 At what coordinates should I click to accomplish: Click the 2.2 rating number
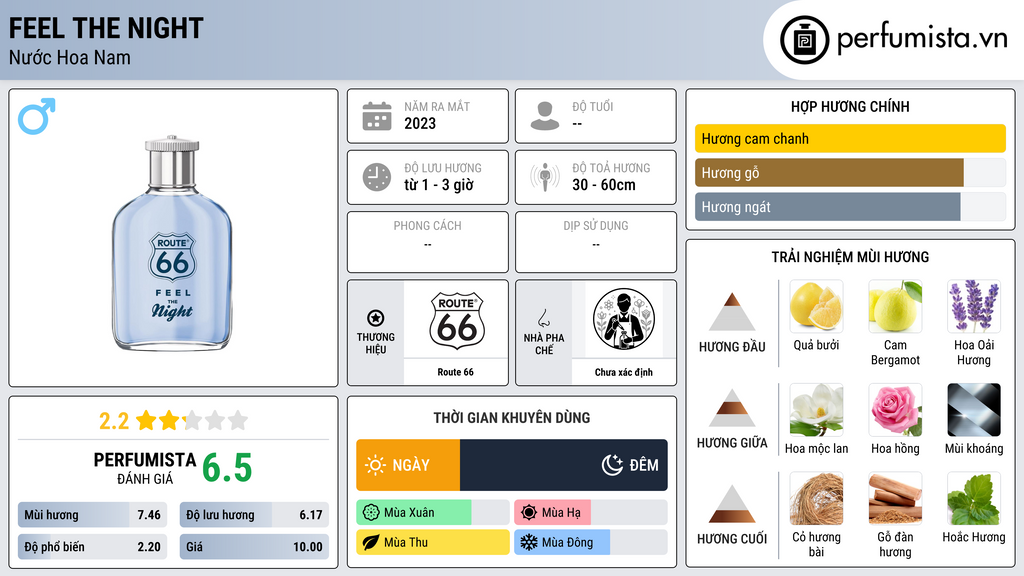point(114,421)
